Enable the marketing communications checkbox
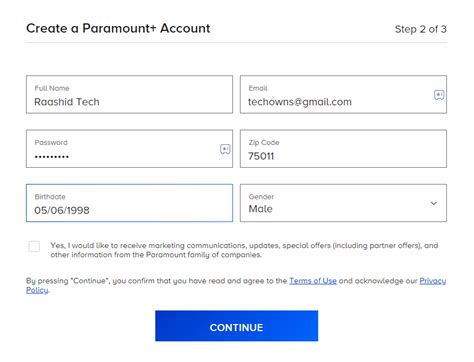 click(34, 246)
